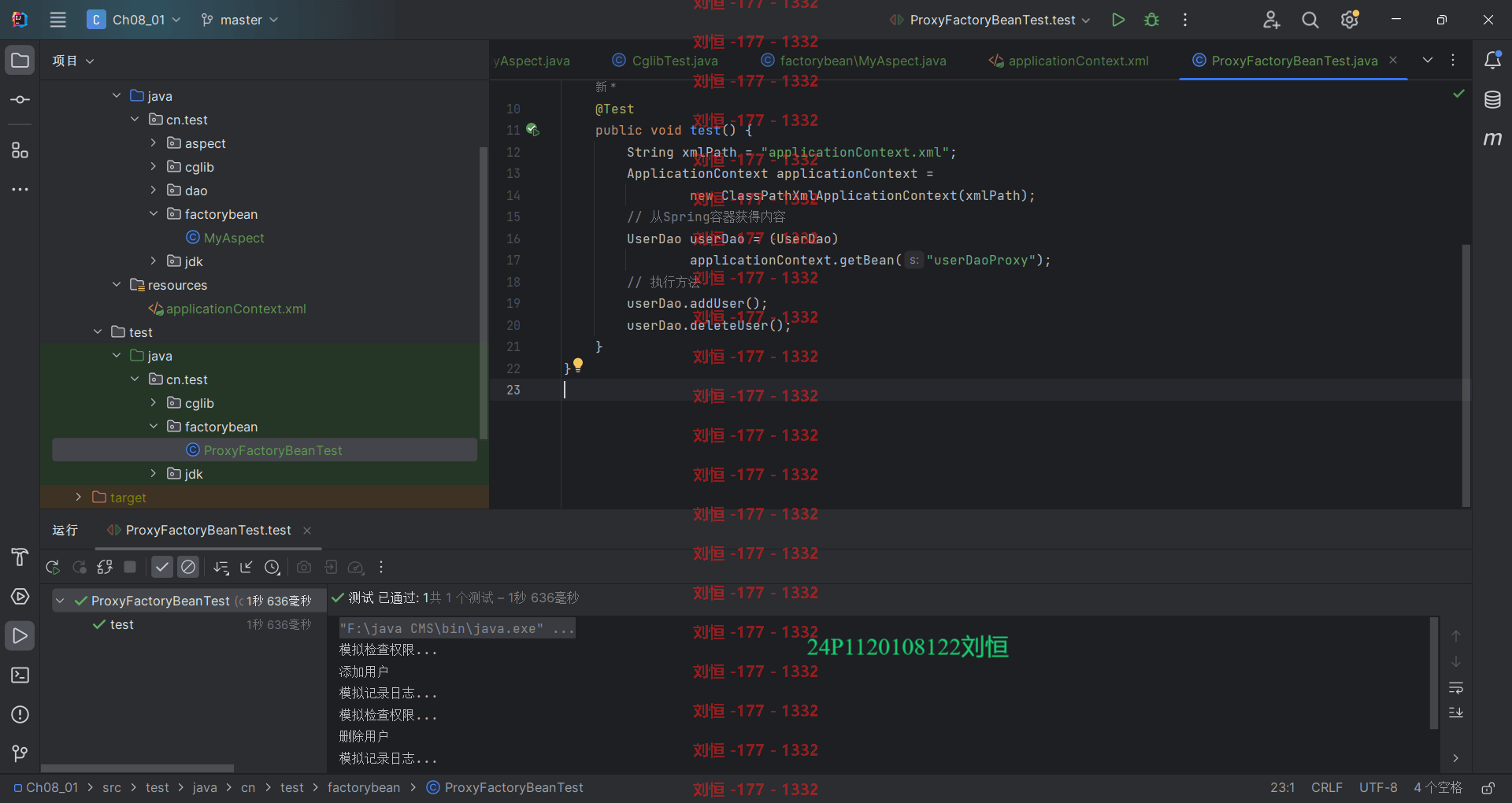Open the Database tool window icon
Screen dimensions: 1512x803
click(1492, 100)
